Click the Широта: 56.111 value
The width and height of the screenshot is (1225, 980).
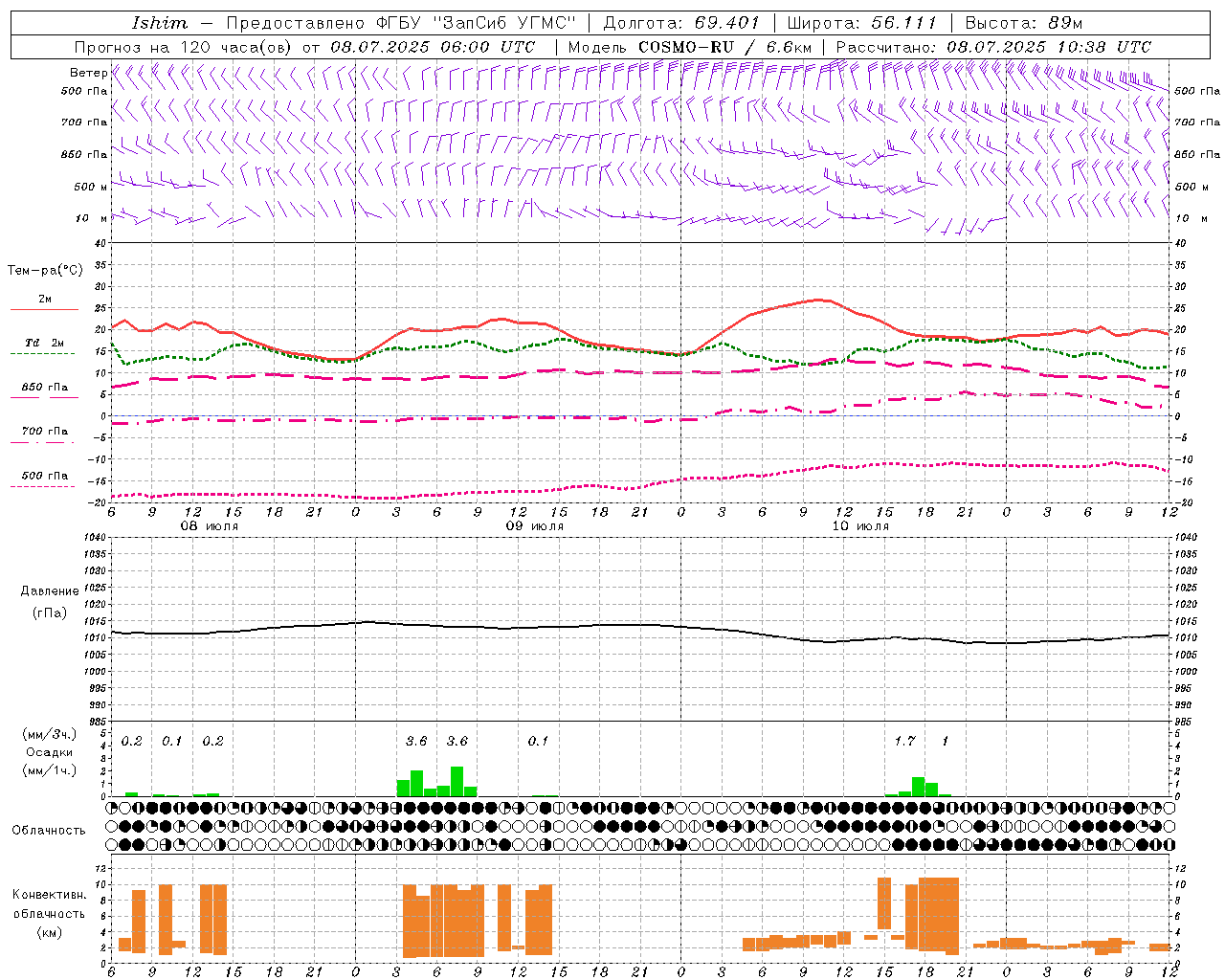click(x=861, y=23)
